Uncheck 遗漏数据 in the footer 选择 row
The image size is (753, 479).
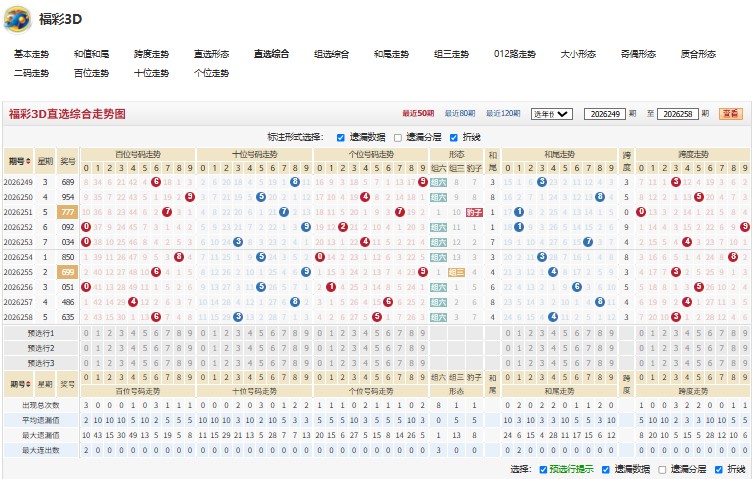[x=606, y=469]
